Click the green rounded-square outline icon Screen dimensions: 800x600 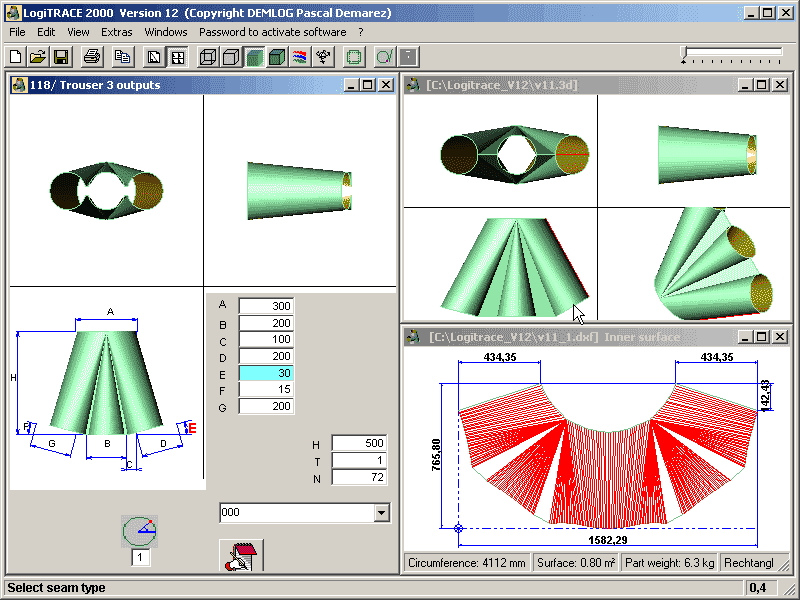[354, 57]
